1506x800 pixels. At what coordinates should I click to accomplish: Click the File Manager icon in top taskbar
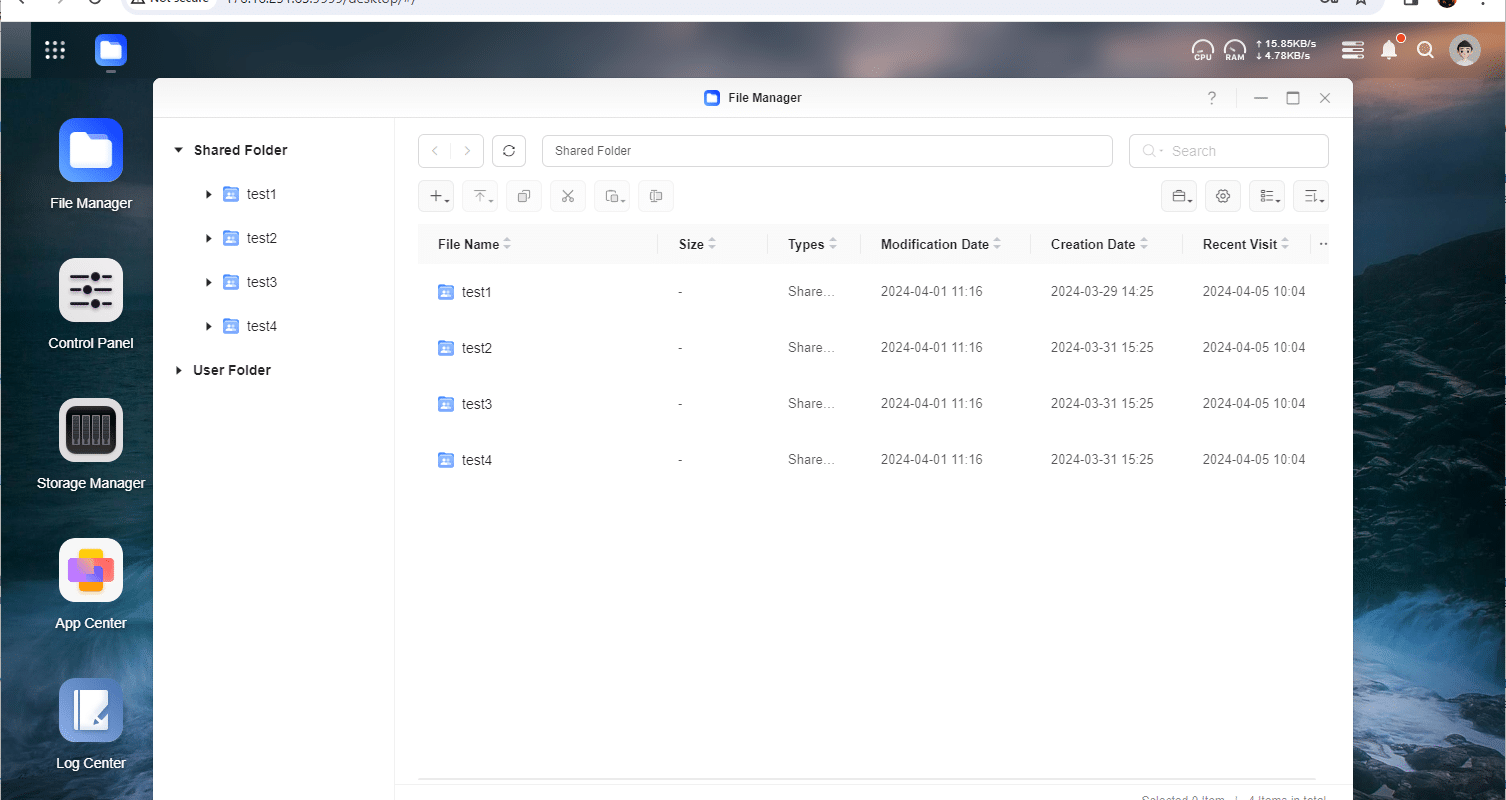pos(111,51)
